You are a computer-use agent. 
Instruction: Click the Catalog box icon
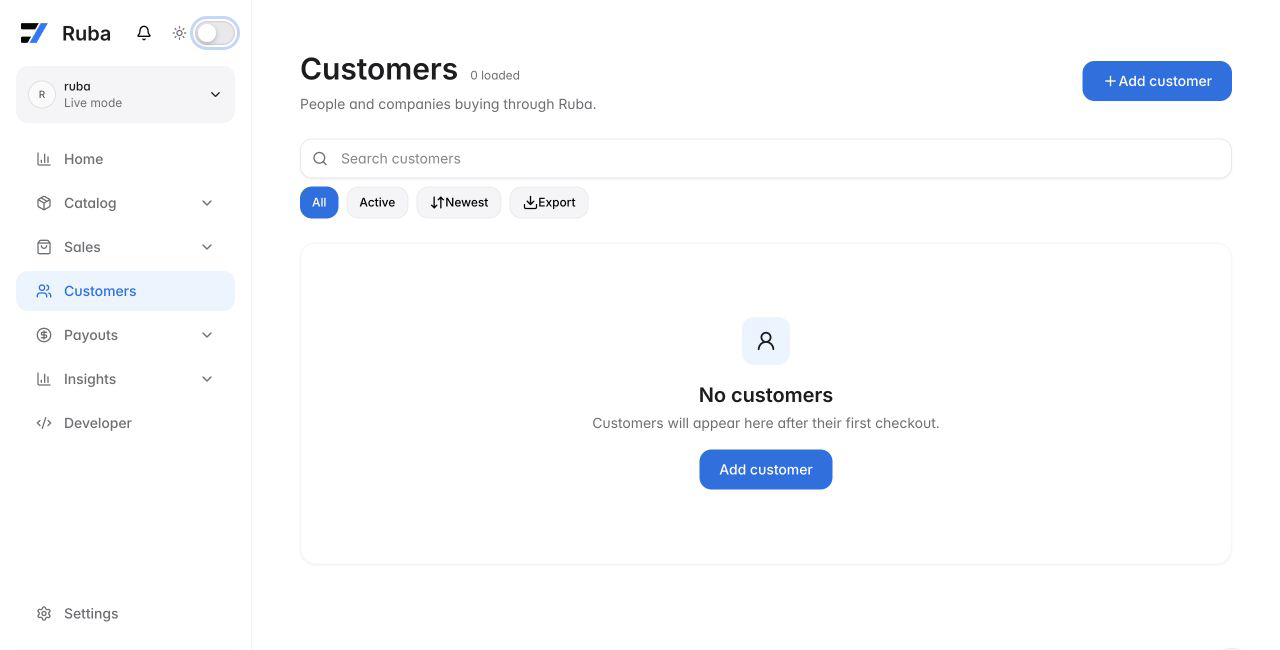tap(44, 203)
